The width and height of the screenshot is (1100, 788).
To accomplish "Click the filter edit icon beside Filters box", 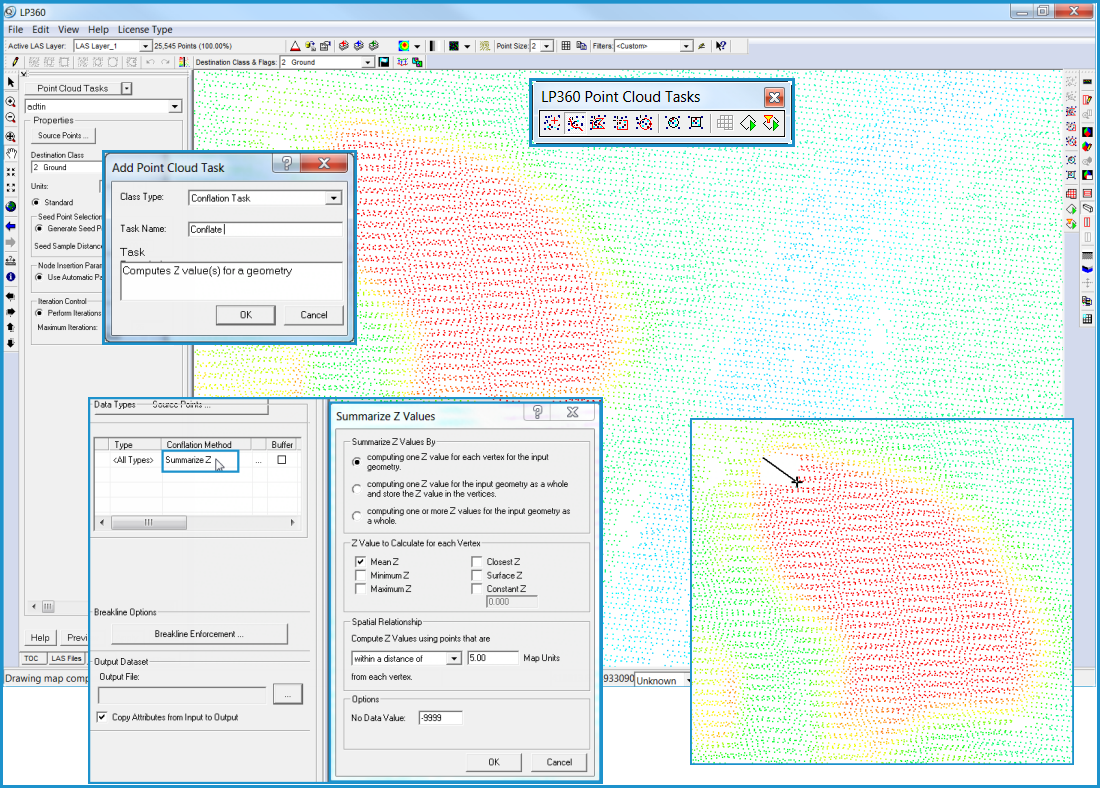I will [702, 46].
